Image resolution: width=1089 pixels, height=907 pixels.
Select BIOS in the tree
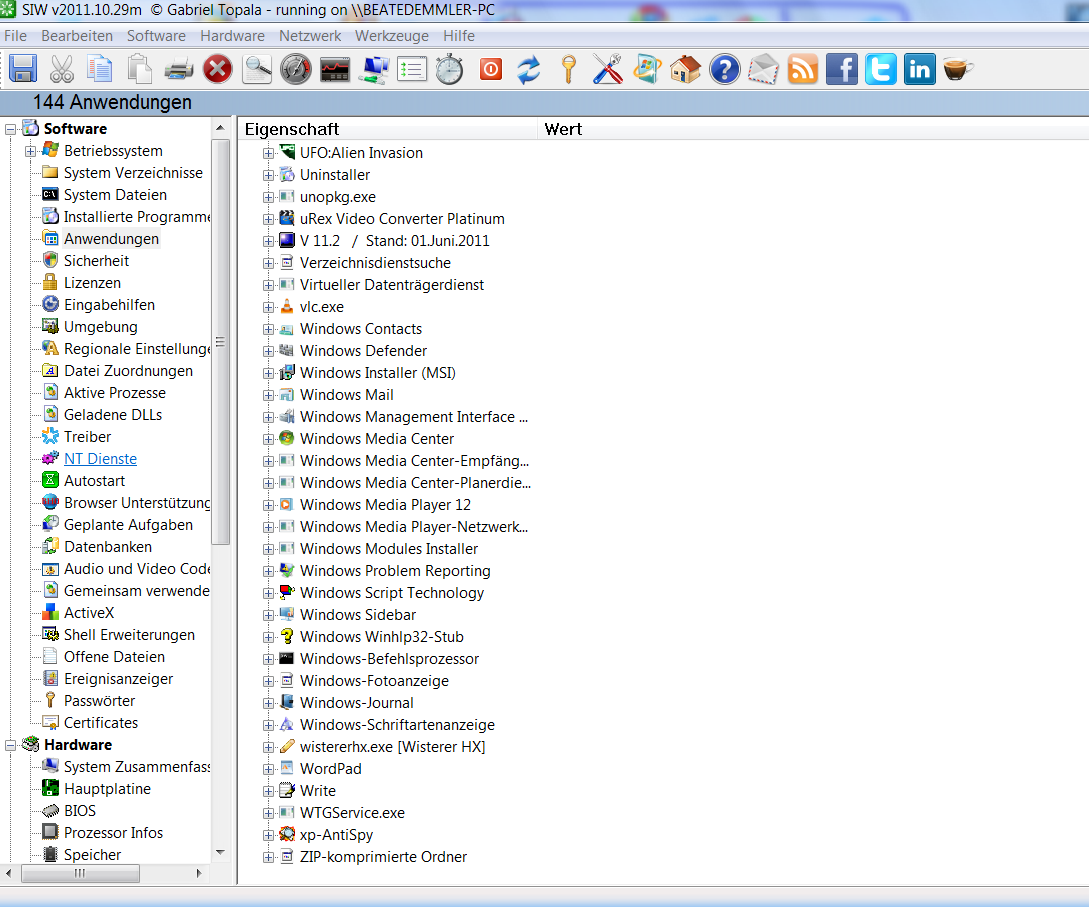pos(80,811)
